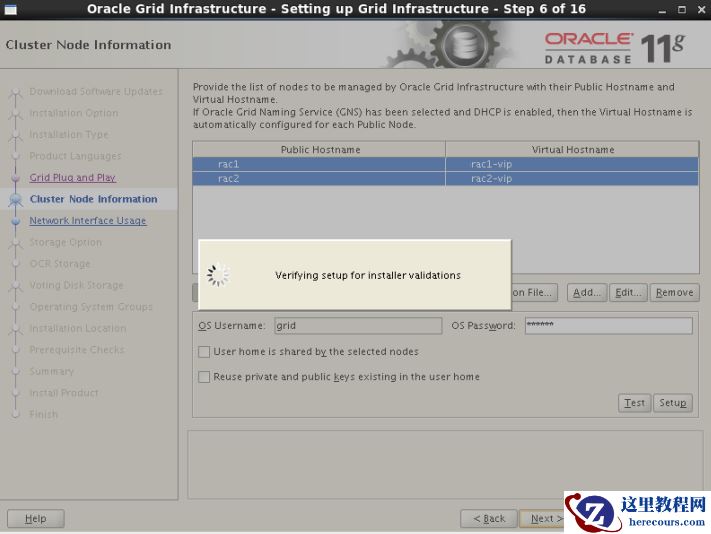Click the Next button
Viewport: 711px width, 534px height.
(543, 518)
